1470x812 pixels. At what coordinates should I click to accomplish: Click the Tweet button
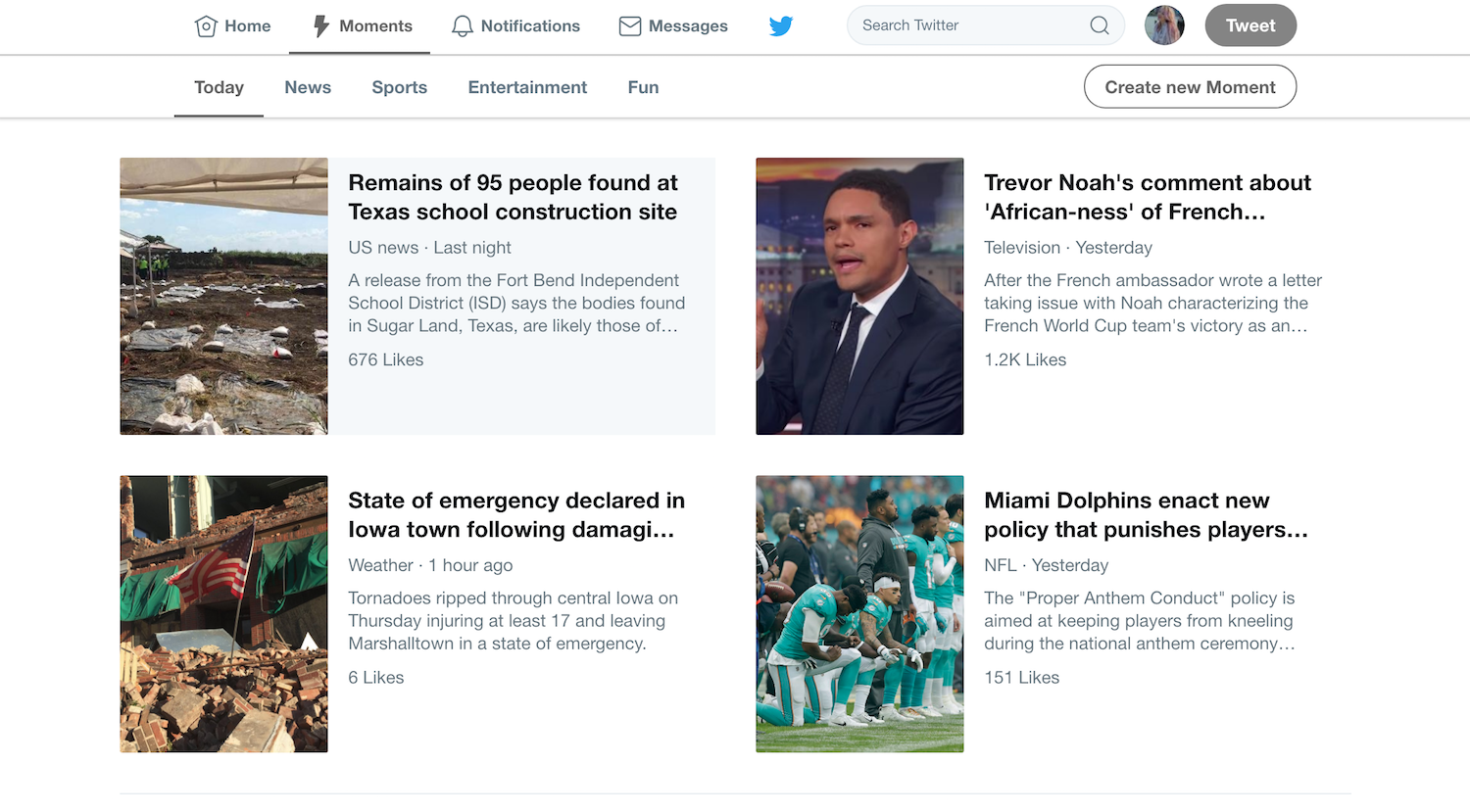pos(1250,25)
